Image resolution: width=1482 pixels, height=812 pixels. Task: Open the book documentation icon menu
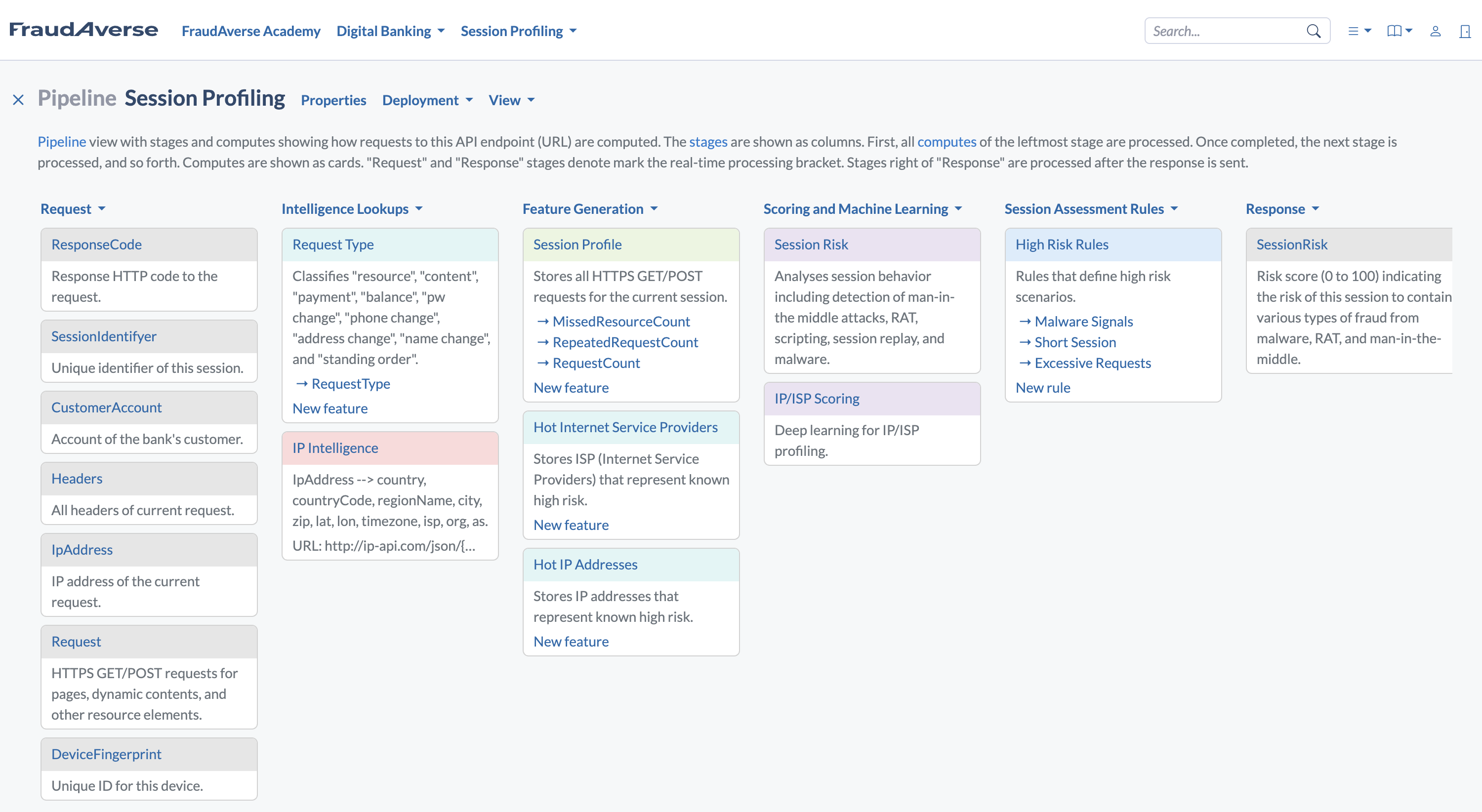[x=1399, y=31]
